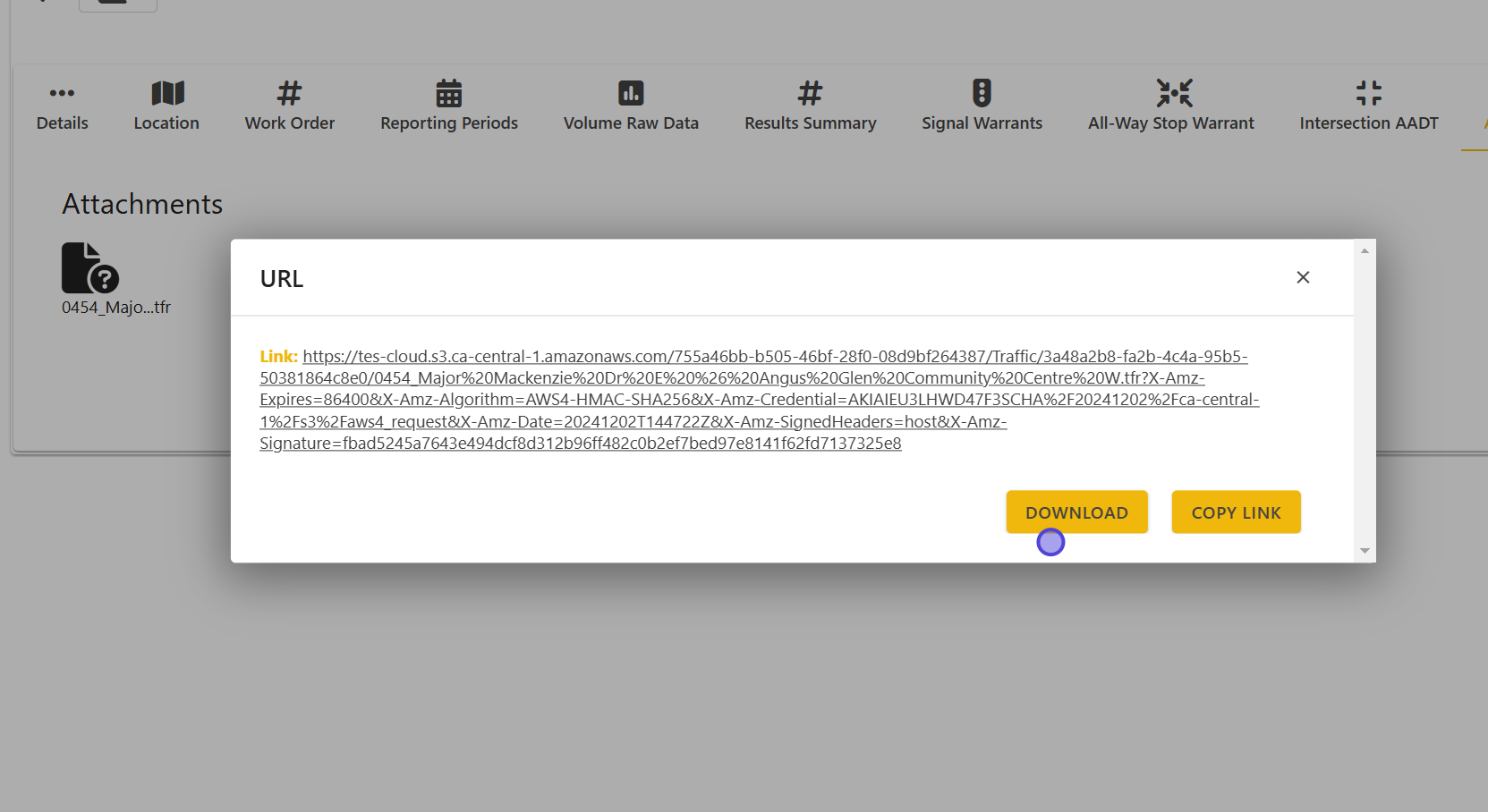This screenshot has height=812, width=1488.
Task: Select the Reporting Periods calendar icon
Action: click(x=448, y=93)
